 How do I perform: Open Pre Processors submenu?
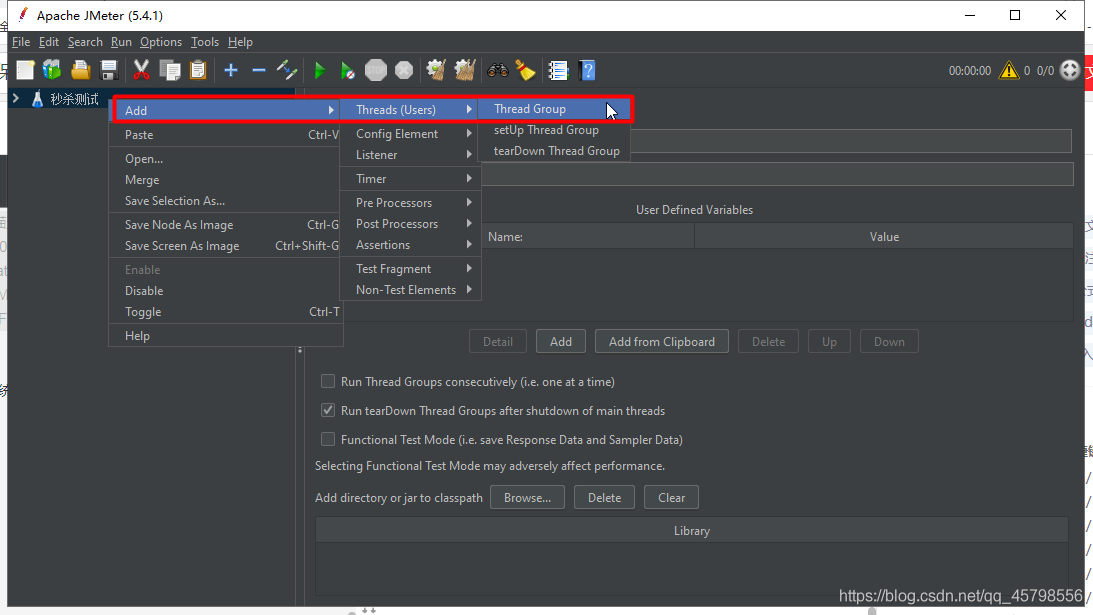tap(410, 203)
